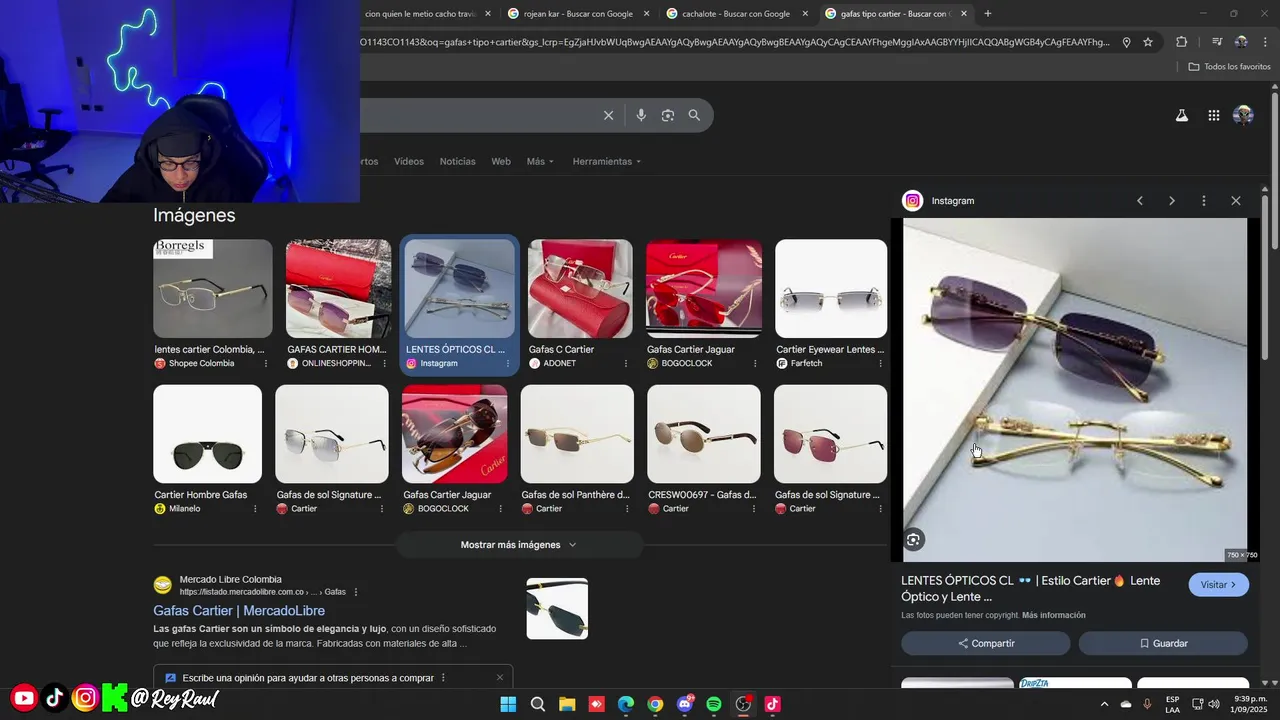1280x720 pixels.
Task: Open Google apps grid
Action: [1213, 115]
